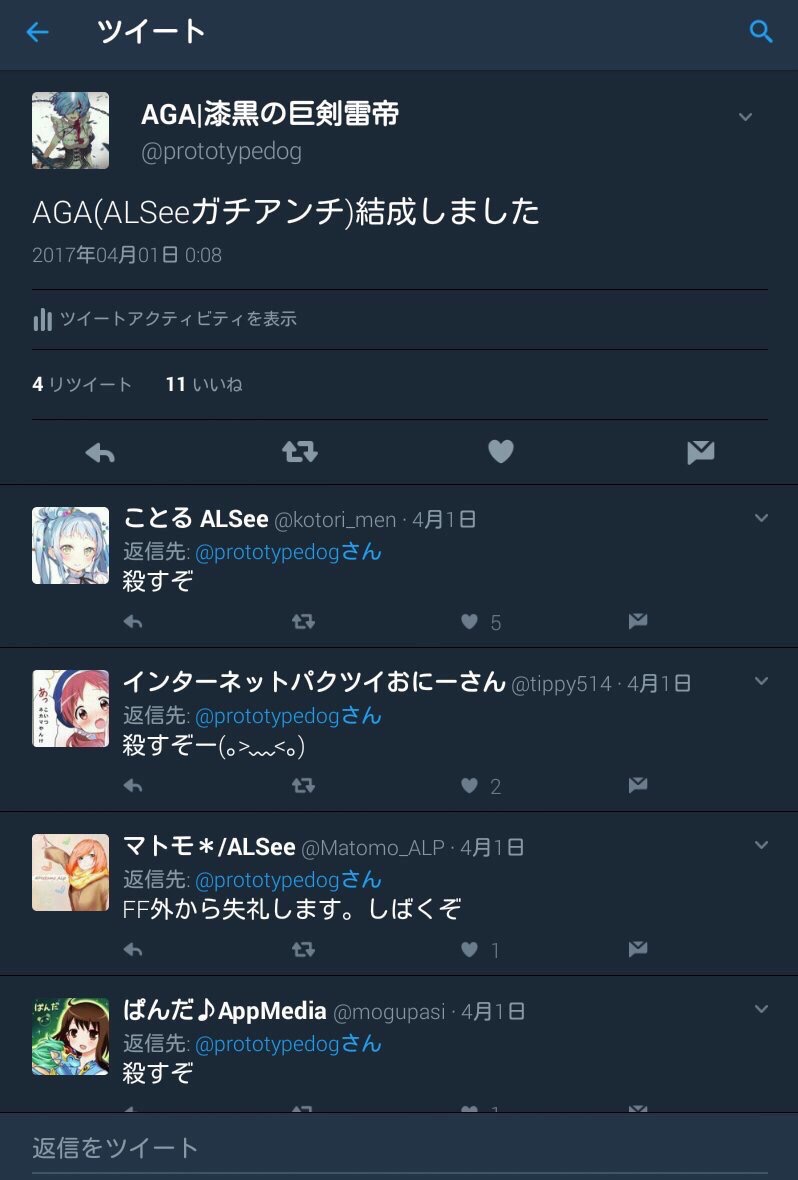
Task: Open chevron menu on kotori_men reply
Action: coord(761,518)
